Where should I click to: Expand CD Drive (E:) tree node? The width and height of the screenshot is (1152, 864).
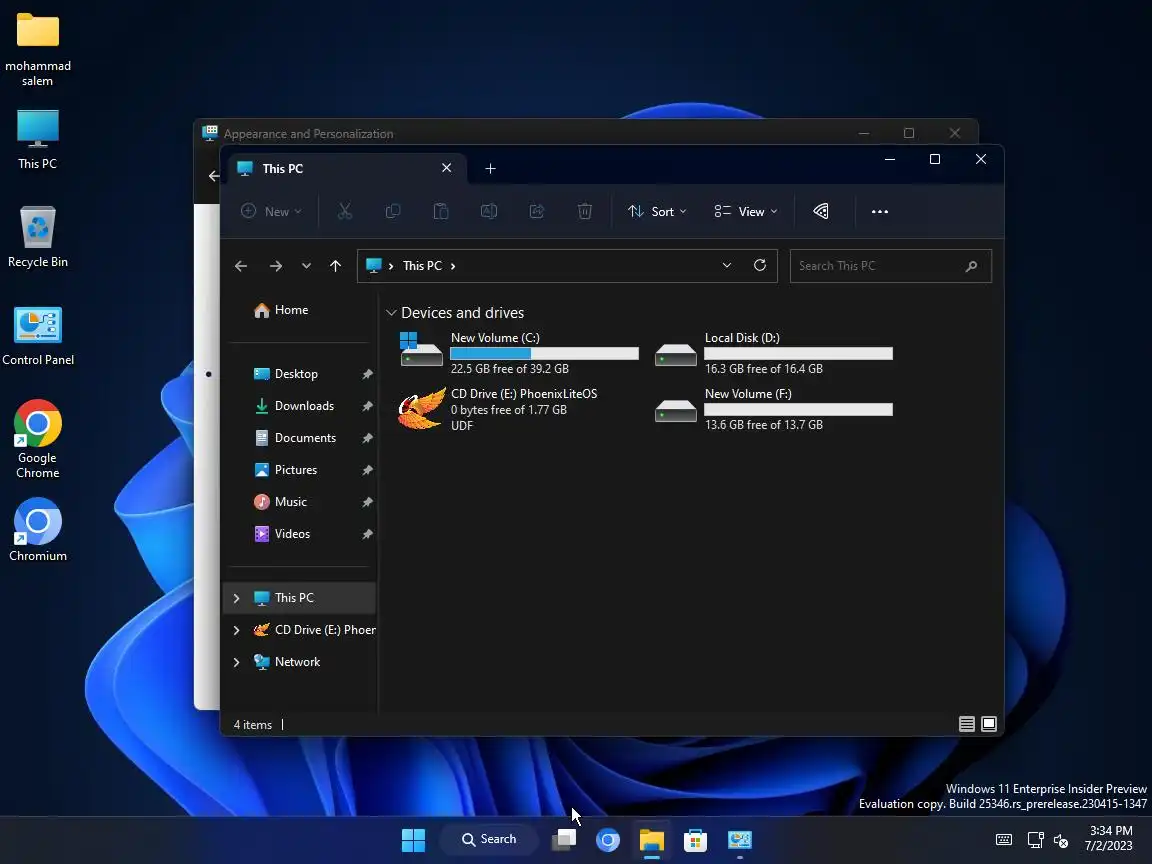[x=237, y=630]
